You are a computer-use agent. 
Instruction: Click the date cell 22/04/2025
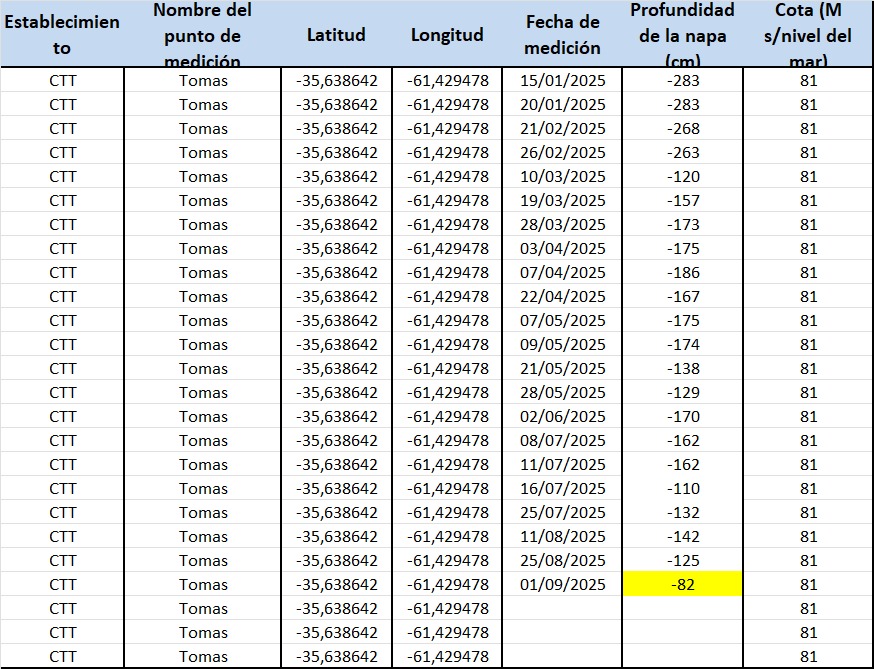562,297
